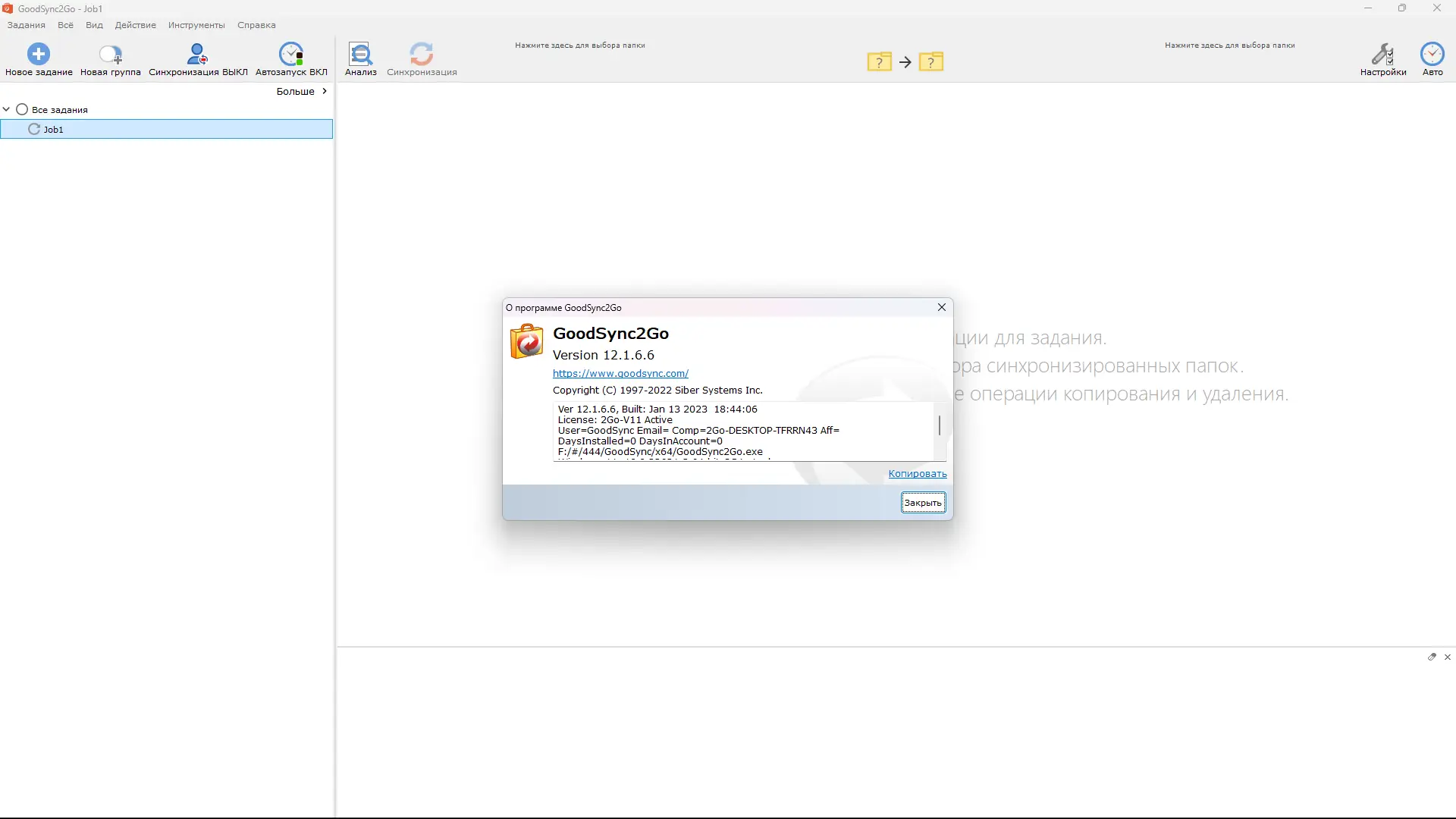Click the New Group (Новая группа) icon
Image resolution: width=1456 pixels, height=819 pixels.
(111, 54)
